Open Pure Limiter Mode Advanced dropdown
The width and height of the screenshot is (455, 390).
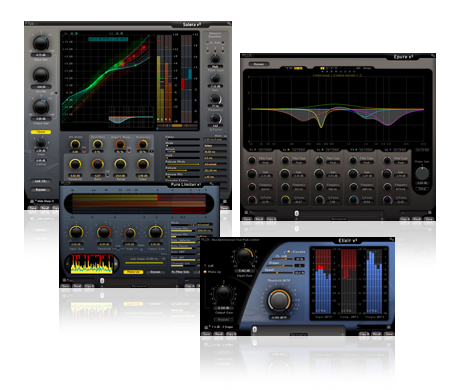205,224
